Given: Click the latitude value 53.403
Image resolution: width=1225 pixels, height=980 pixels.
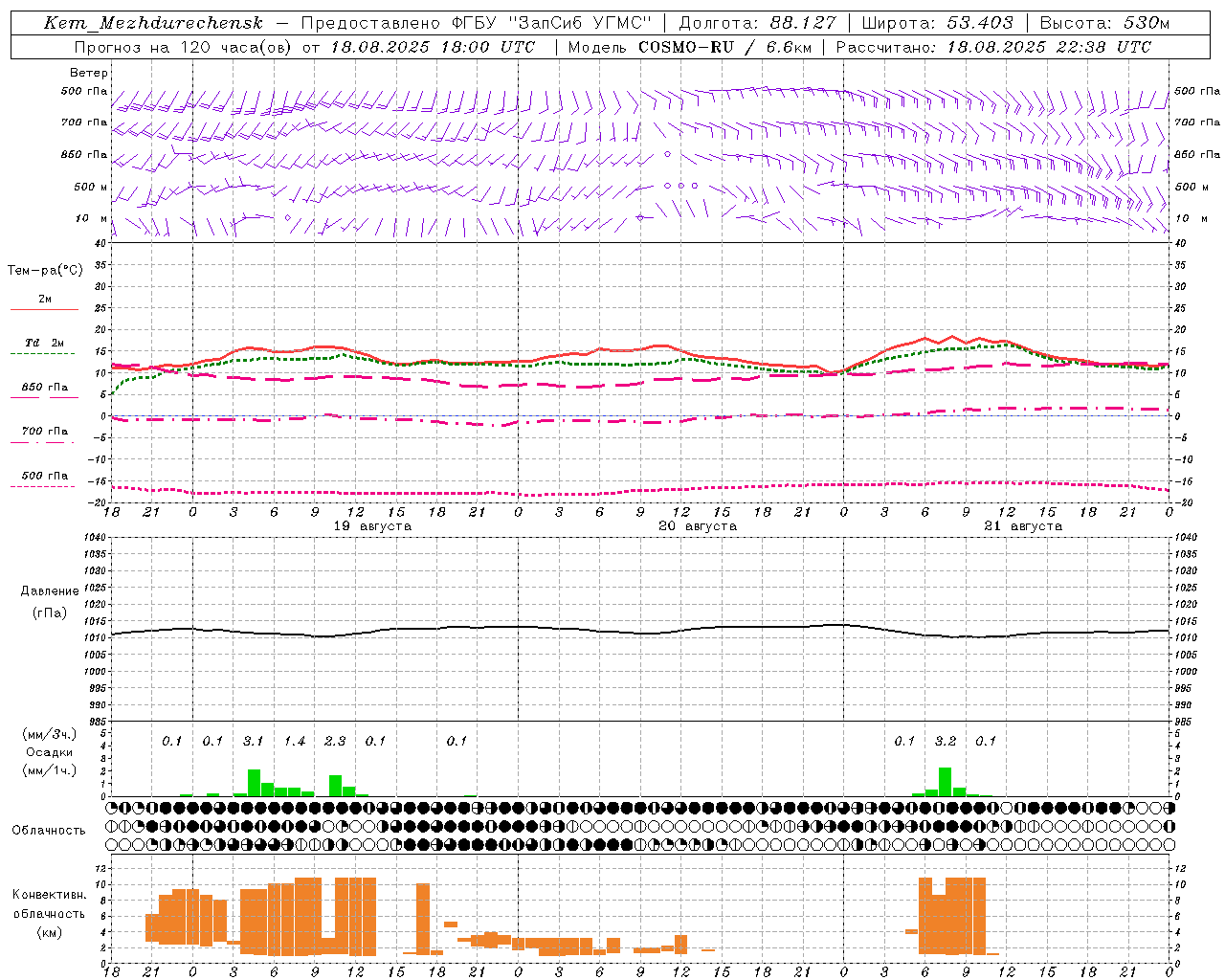Looking at the screenshot, I should [981, 23].
